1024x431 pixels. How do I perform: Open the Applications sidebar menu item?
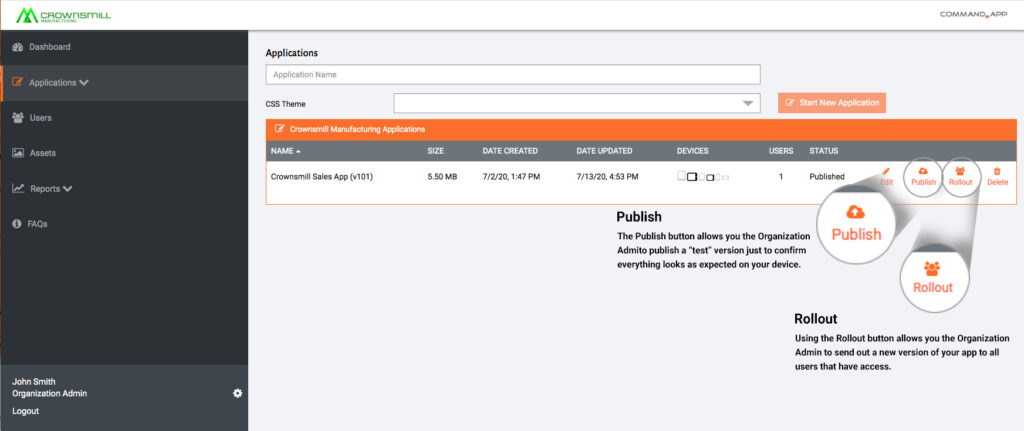(124, 83)
